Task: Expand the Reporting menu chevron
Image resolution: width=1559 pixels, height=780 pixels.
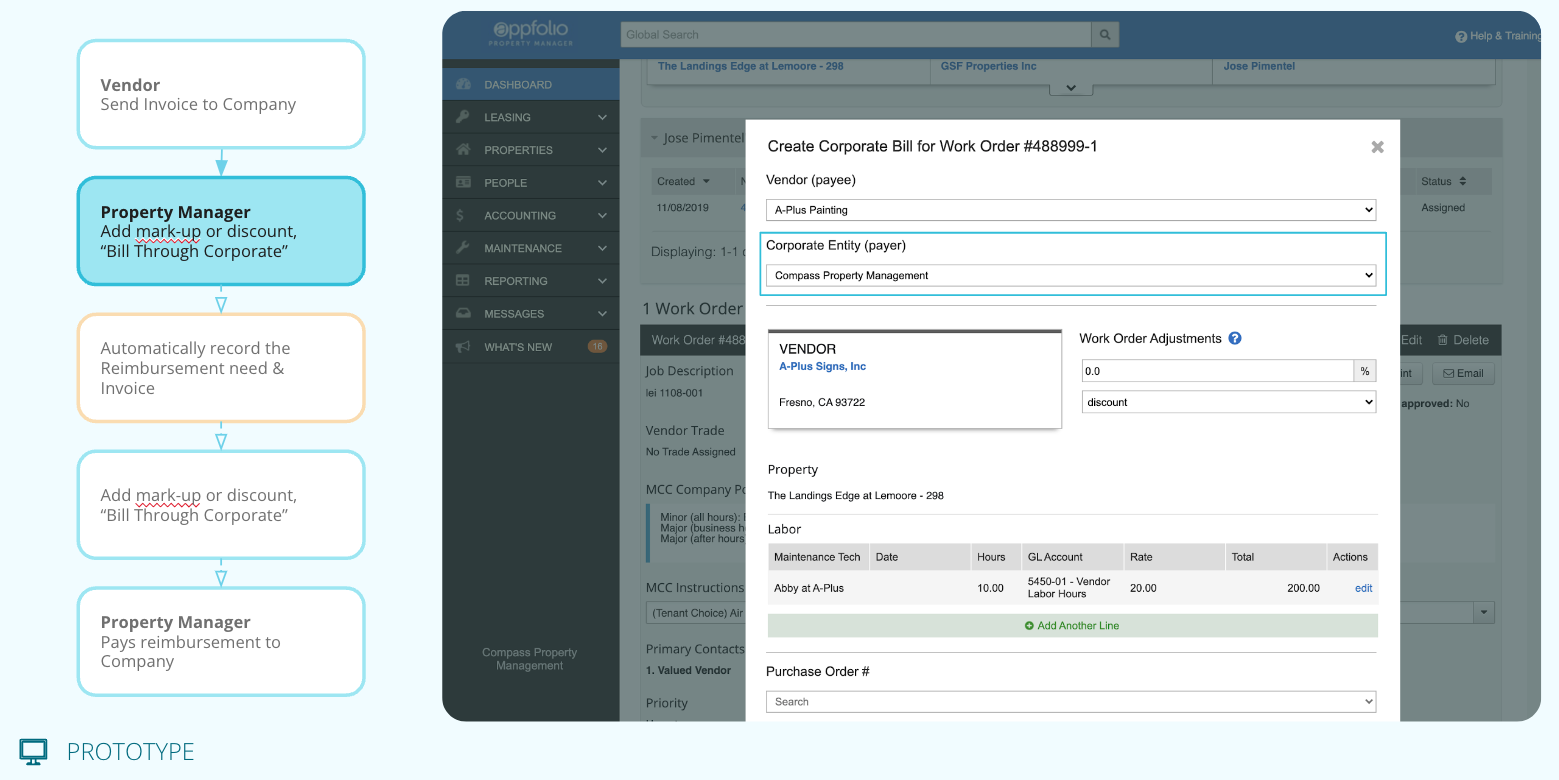Action: click(x=602, y=281)
